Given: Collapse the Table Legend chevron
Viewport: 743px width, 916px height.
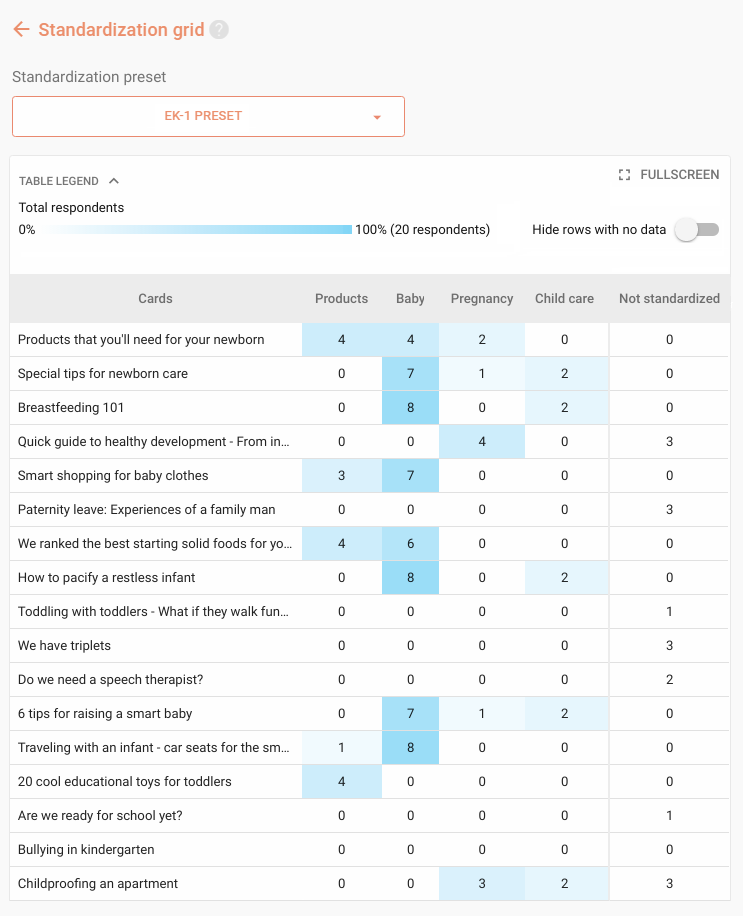Looking at the screenshot, I should (x=114, y=181).
